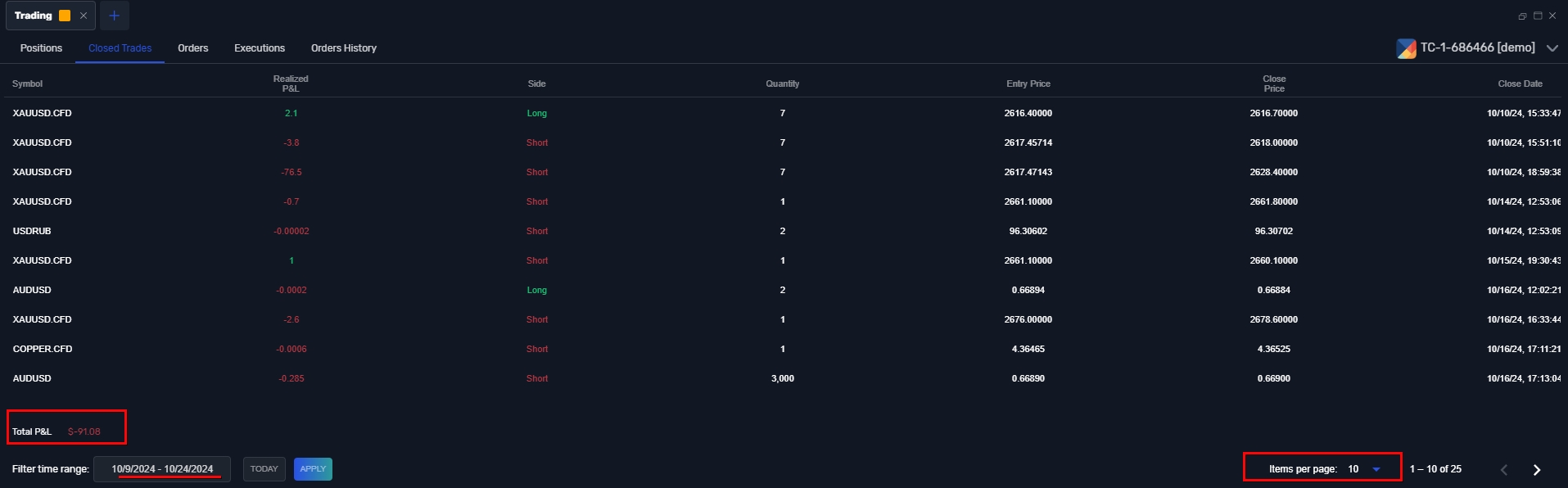Switch to the Positions tab

pyautogui.click(x=41, y=48)
